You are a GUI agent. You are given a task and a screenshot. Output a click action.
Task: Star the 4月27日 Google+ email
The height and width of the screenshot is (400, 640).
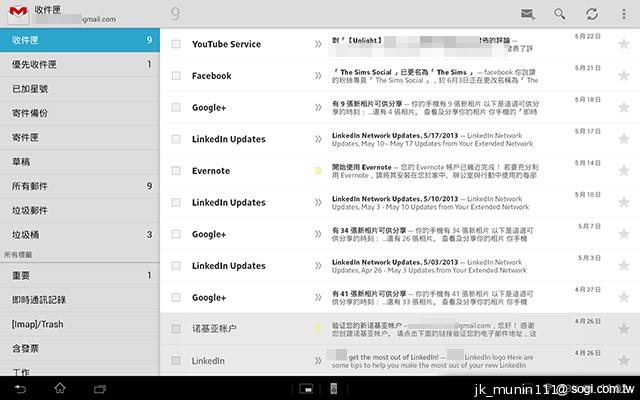[x=624, y=297]
